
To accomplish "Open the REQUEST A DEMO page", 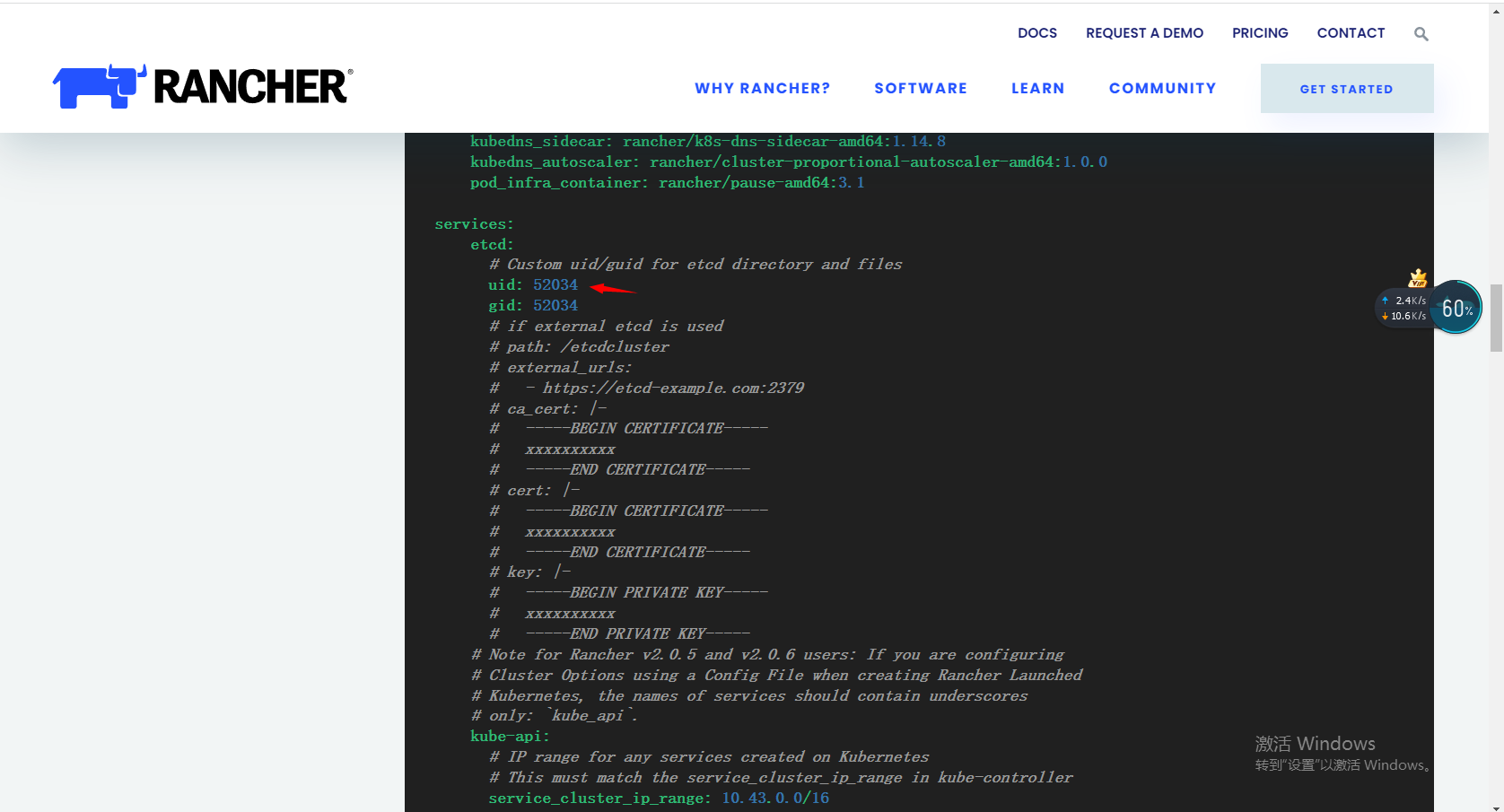I will pos(1144,33).
